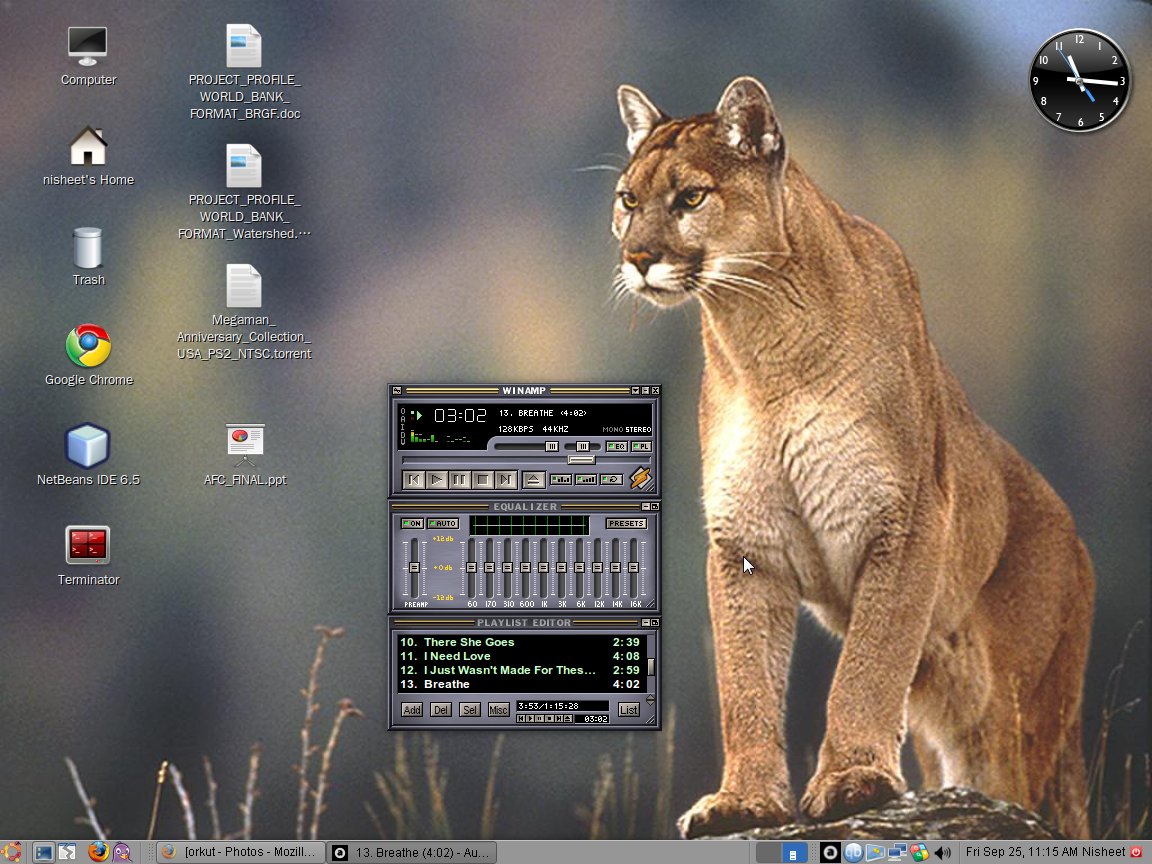Image resolution: width=1152 pixels, height=864 pixels.
Task: Click the Winamp balance slider
Action: (x=582, y=447)
